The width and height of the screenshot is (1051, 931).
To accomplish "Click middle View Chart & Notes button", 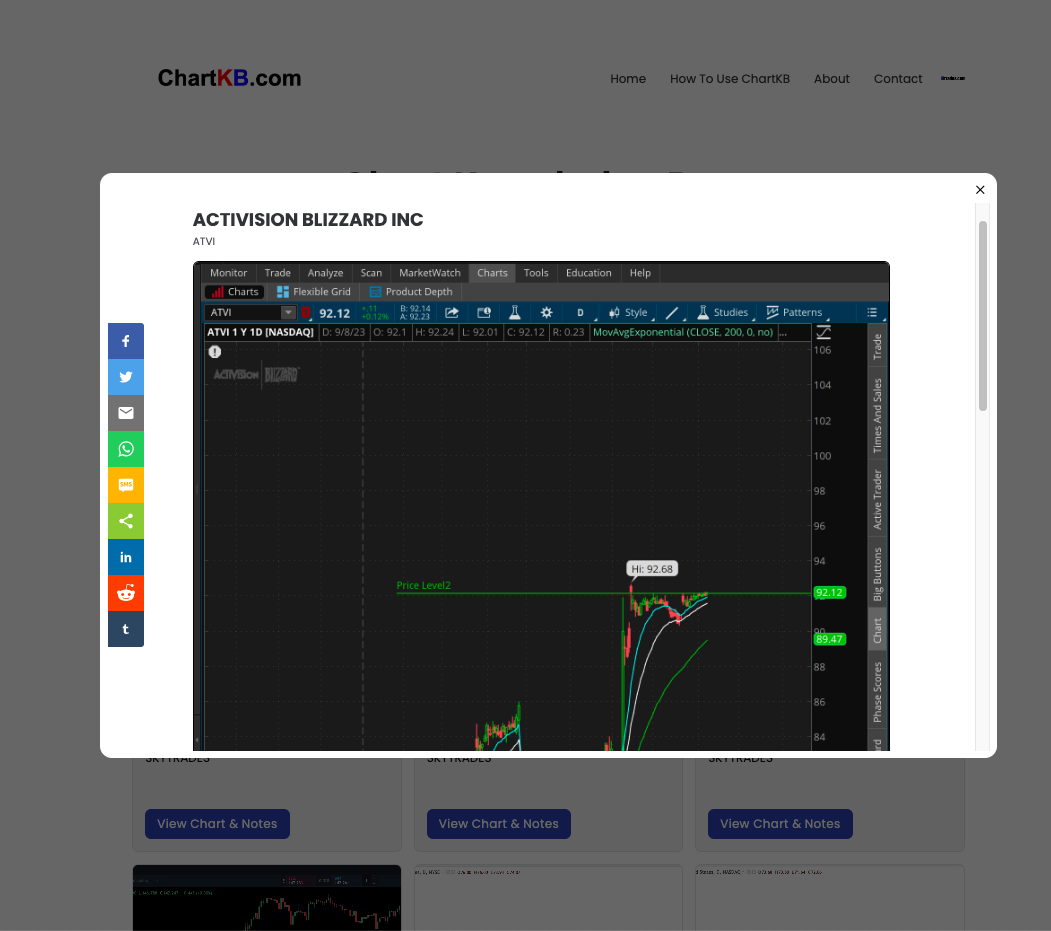I will point(499,824).
